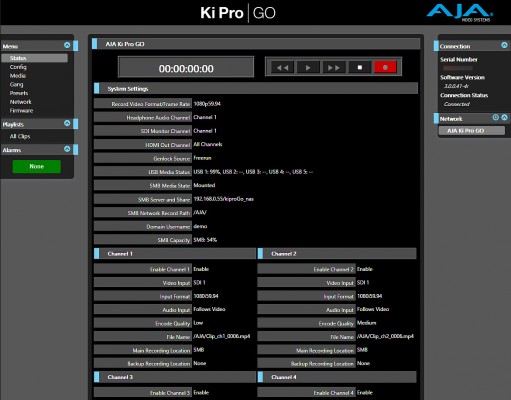Click the play transport button
Image resolution: width=511 pixels, height=400 pixels.
[308, 67]
